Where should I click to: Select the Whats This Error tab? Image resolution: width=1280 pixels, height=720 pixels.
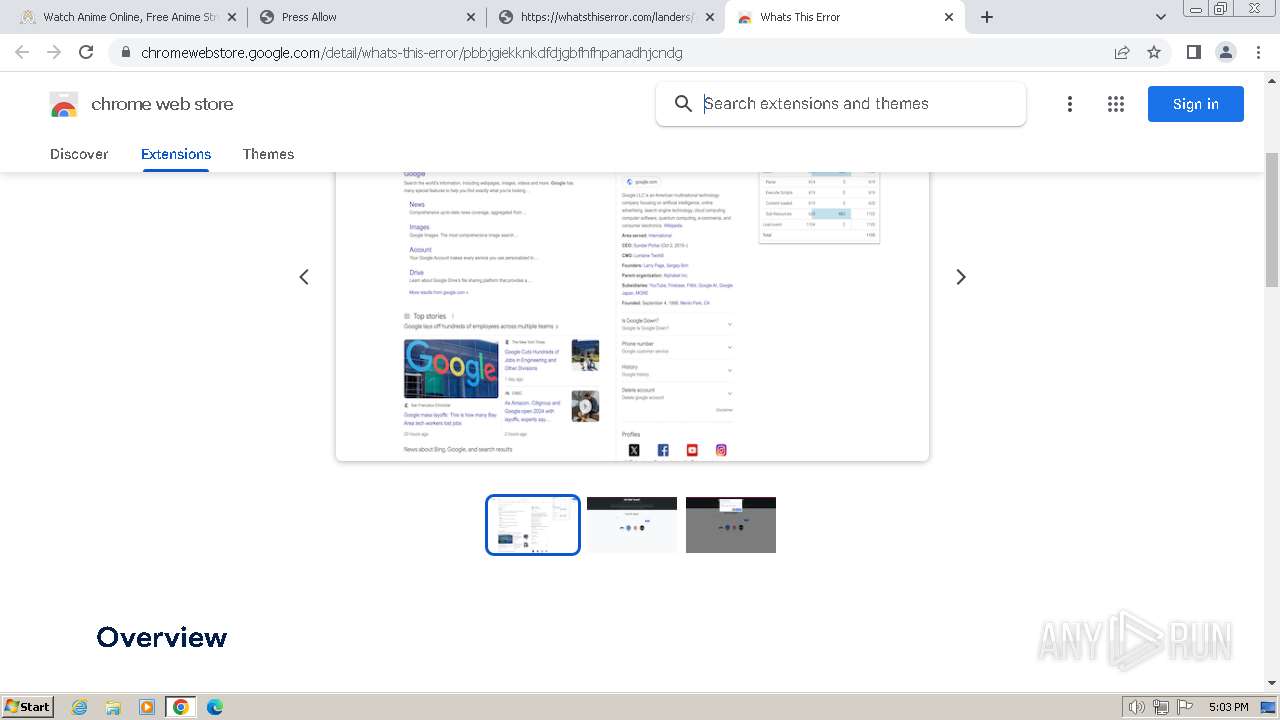pos(845,17)
